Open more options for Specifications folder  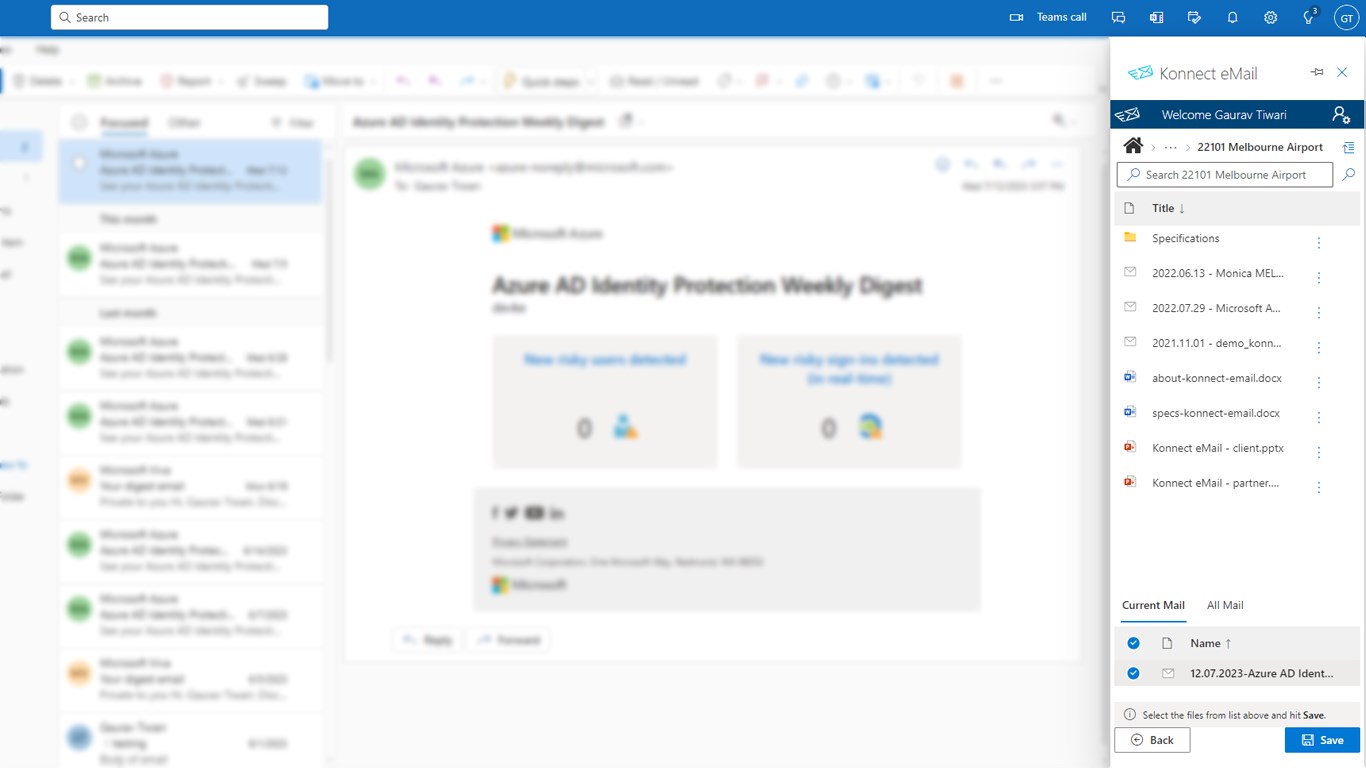coord(1319,243)
